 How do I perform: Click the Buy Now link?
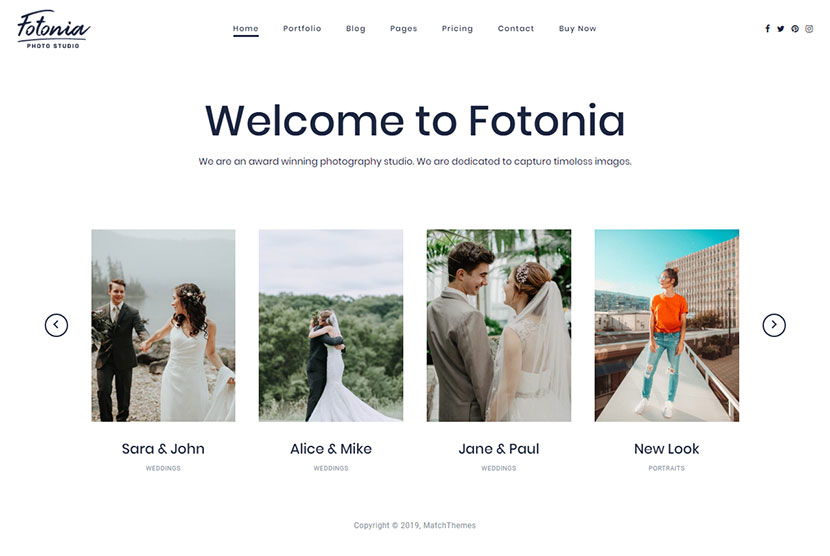click(x=578, y=29)
